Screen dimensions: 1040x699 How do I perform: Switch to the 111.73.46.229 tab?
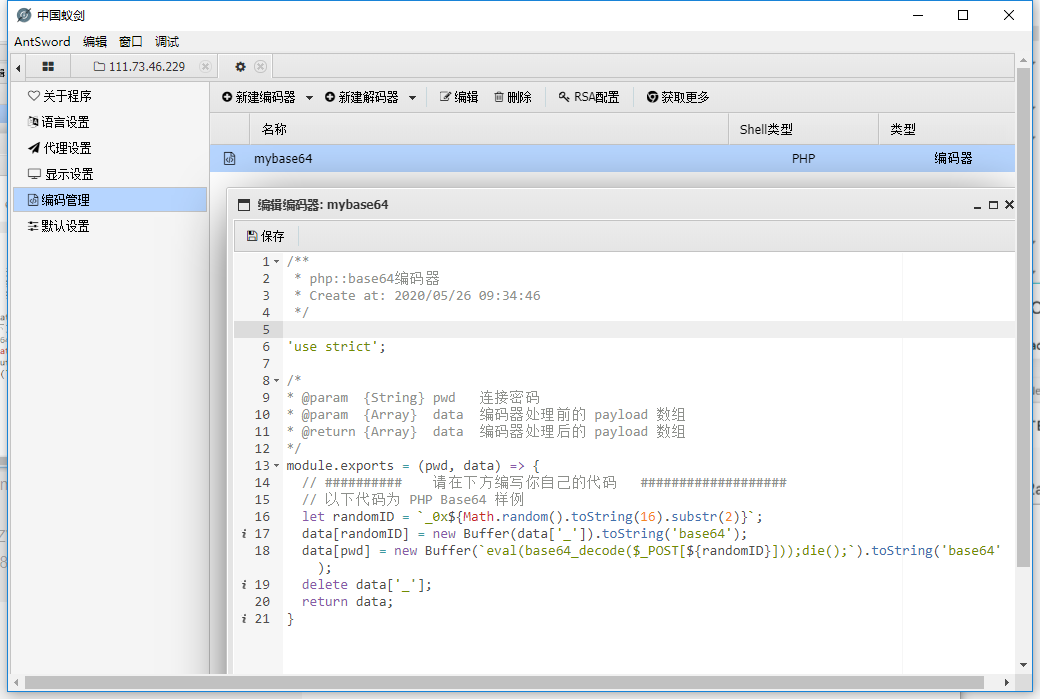pos(139,66)
